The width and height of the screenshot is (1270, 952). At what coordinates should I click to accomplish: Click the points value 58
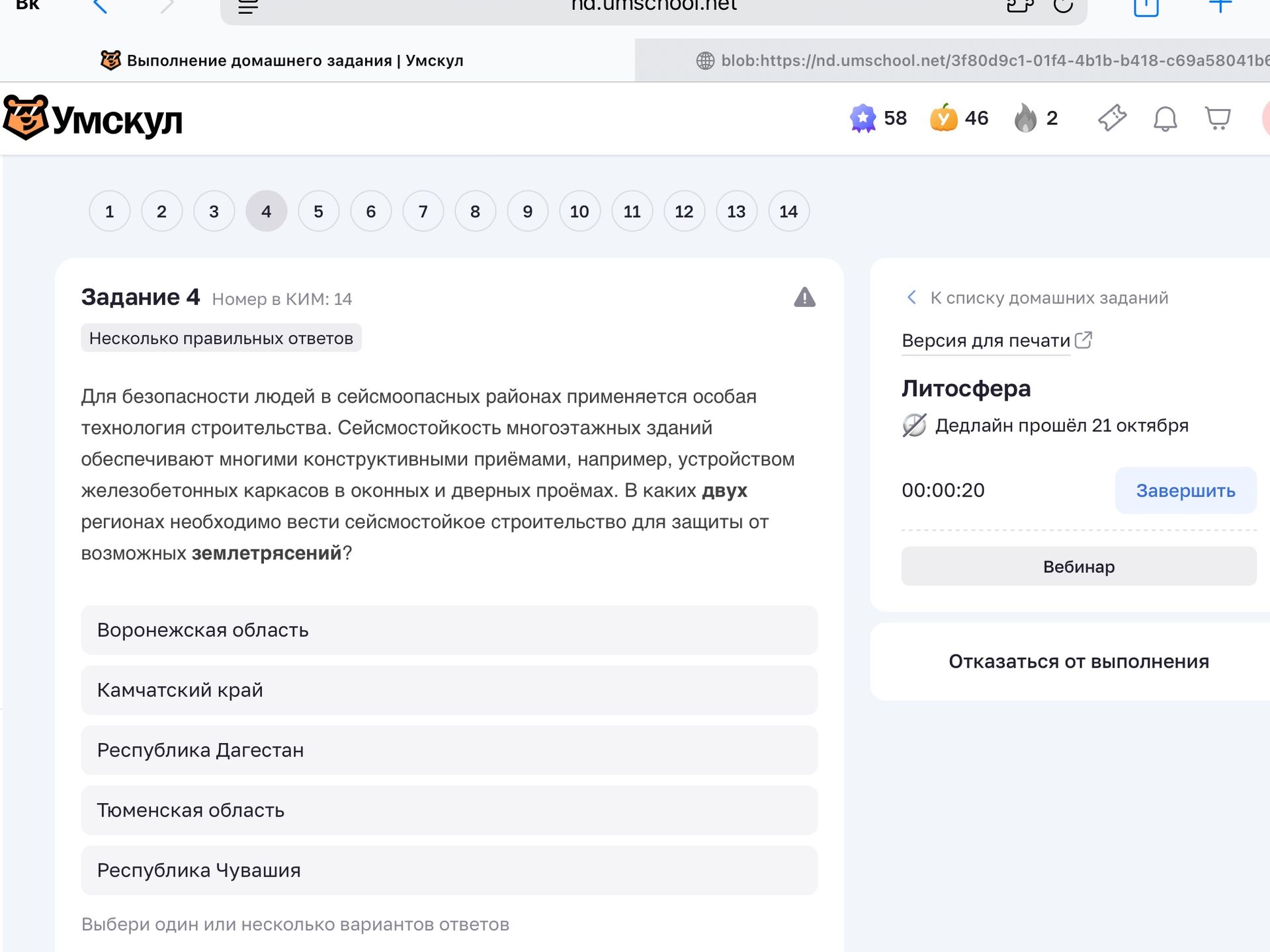click(895, 118)
